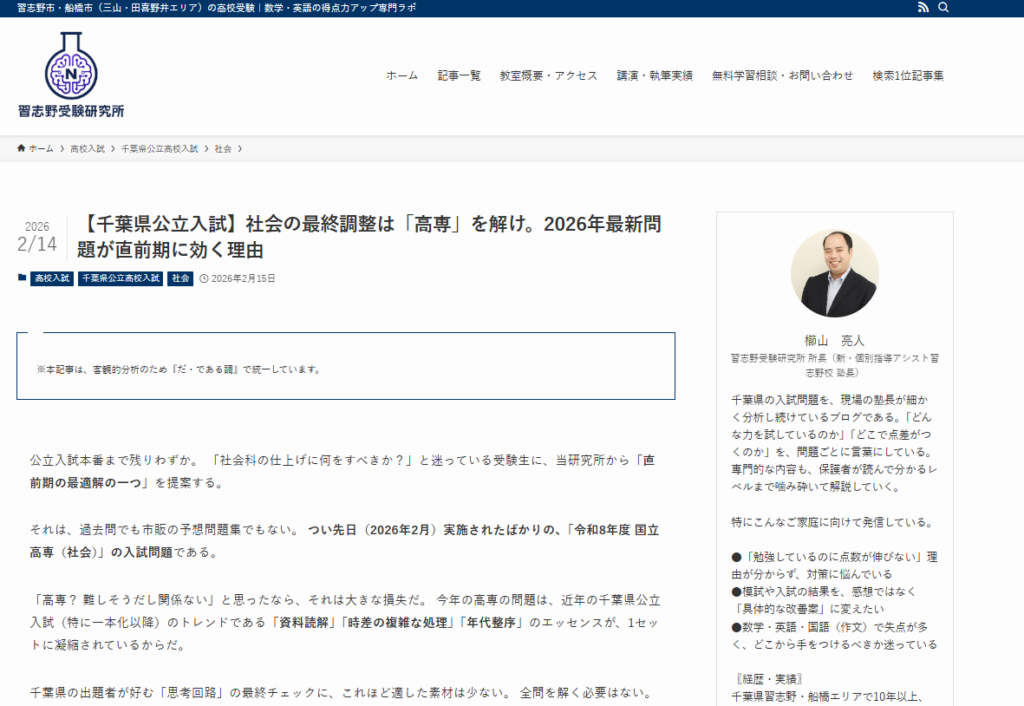Click 高校入試 breadcrumb link

87,148
